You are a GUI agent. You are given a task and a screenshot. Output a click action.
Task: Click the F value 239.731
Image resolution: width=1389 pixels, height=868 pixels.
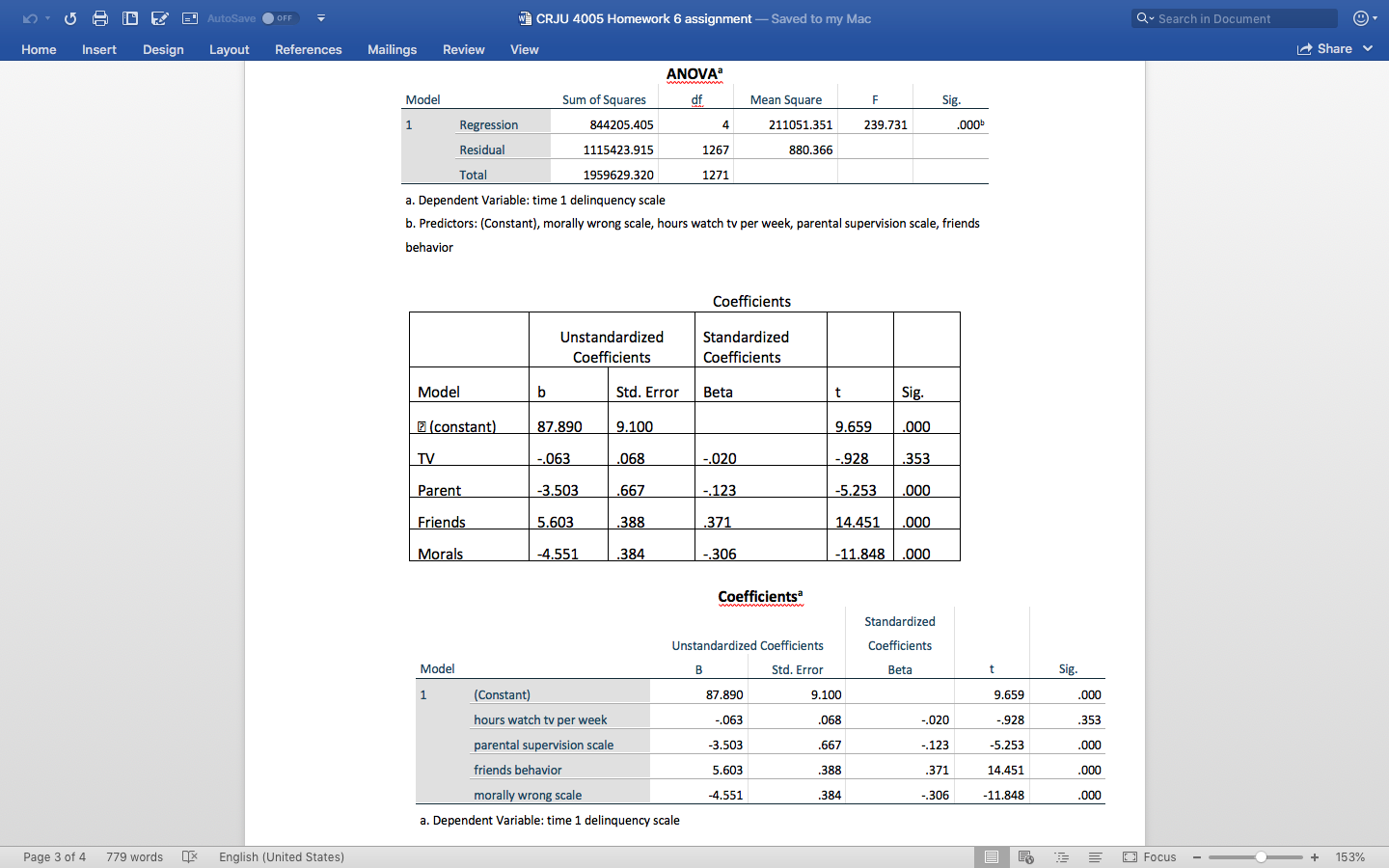885,124
